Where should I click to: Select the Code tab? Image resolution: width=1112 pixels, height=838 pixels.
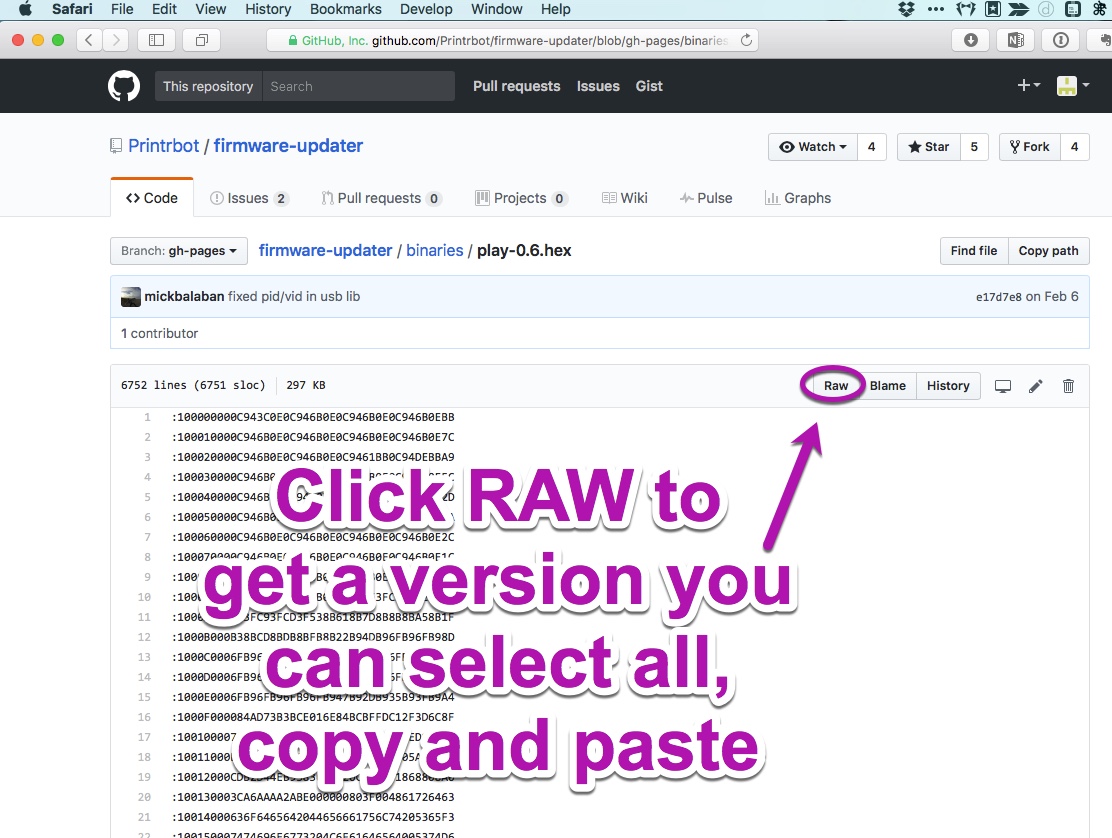point(152,198)
